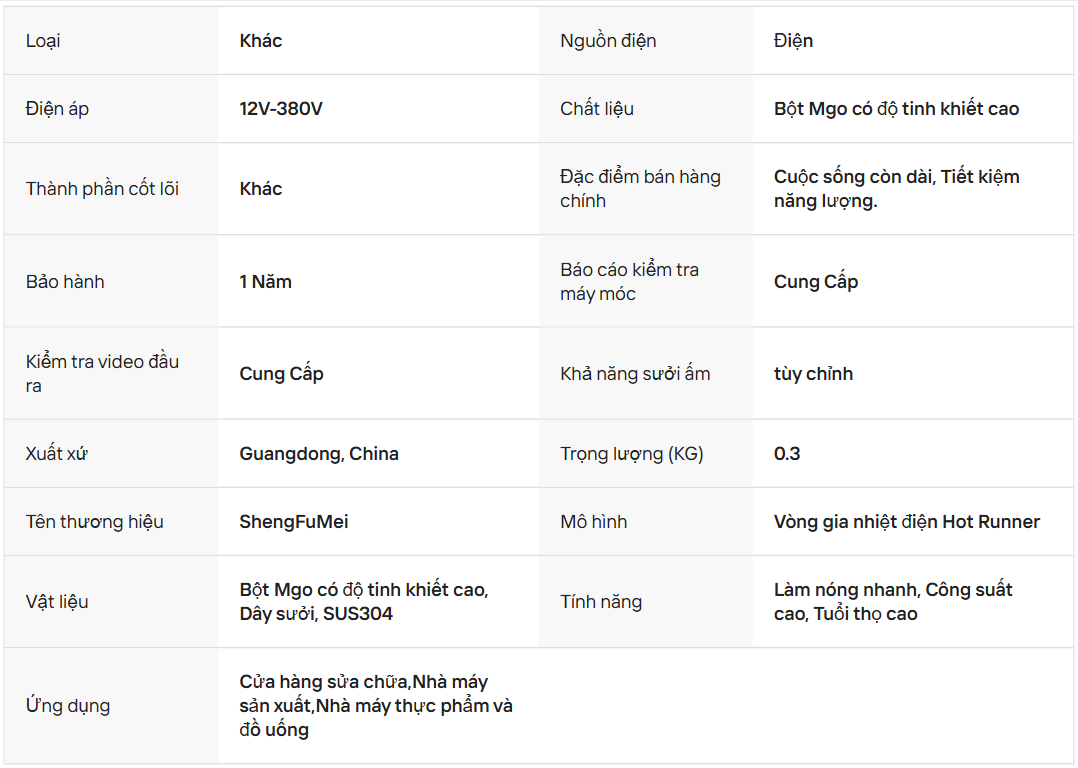
Task: Click the "Loại" attribute label
Action: coord(43,41)
